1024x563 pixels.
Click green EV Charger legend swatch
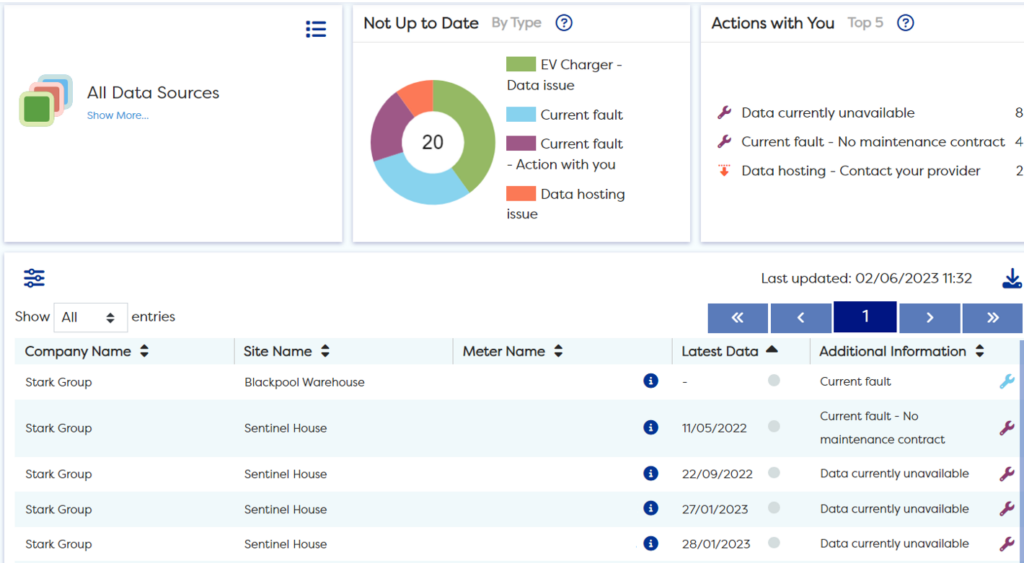[520, 64]
